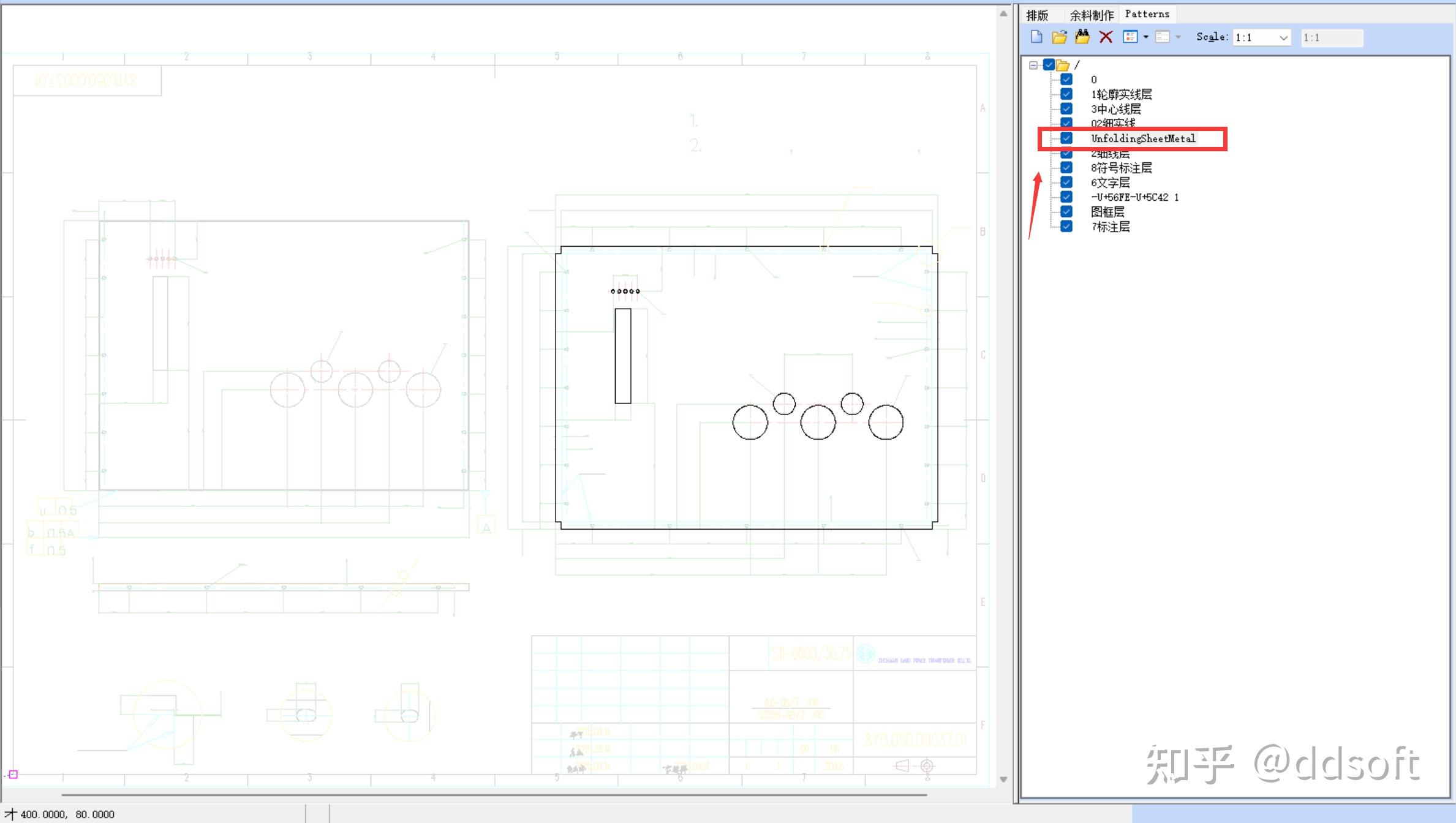Toggle the 1轮廓实线层 layer checkbox
The height and width of the screenshot is (823, 1456).
pos(1066,94)
